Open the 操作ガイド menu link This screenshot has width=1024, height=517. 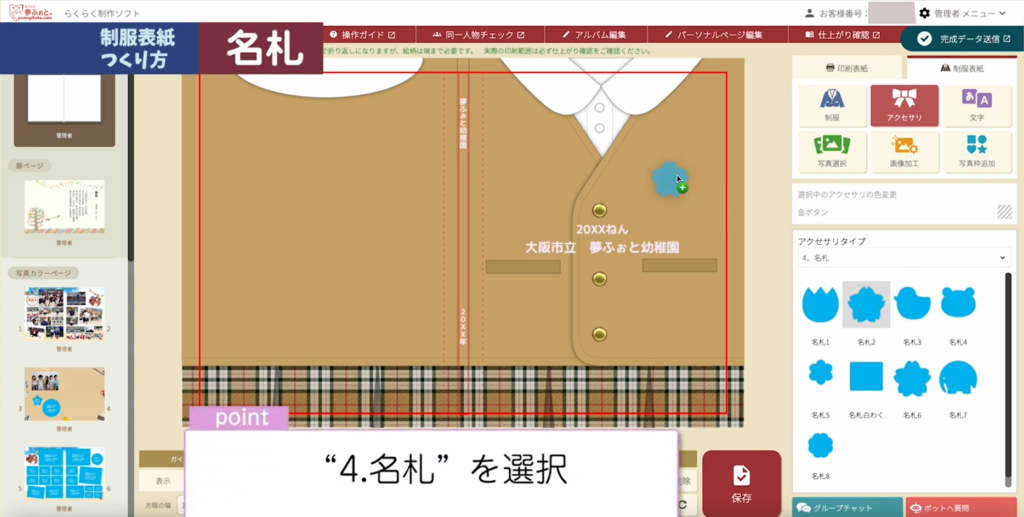361,35
